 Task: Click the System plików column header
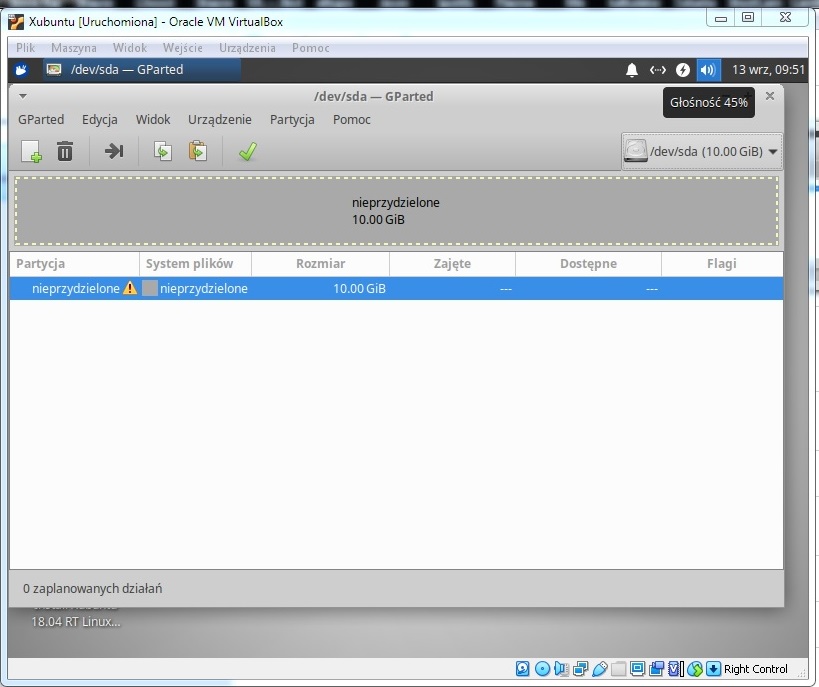tap(195, 264)
